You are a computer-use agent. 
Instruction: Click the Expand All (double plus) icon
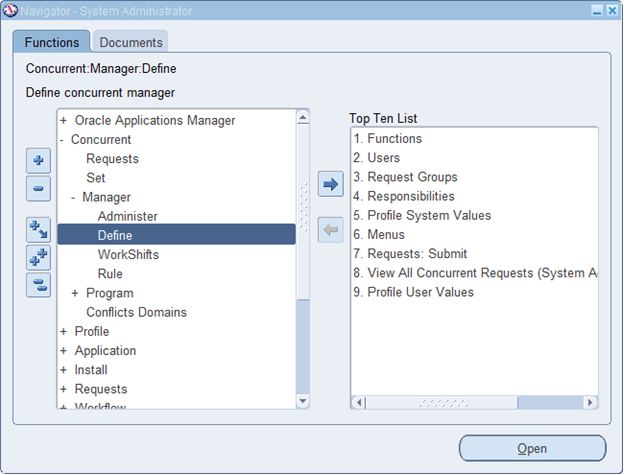(38, 258)
